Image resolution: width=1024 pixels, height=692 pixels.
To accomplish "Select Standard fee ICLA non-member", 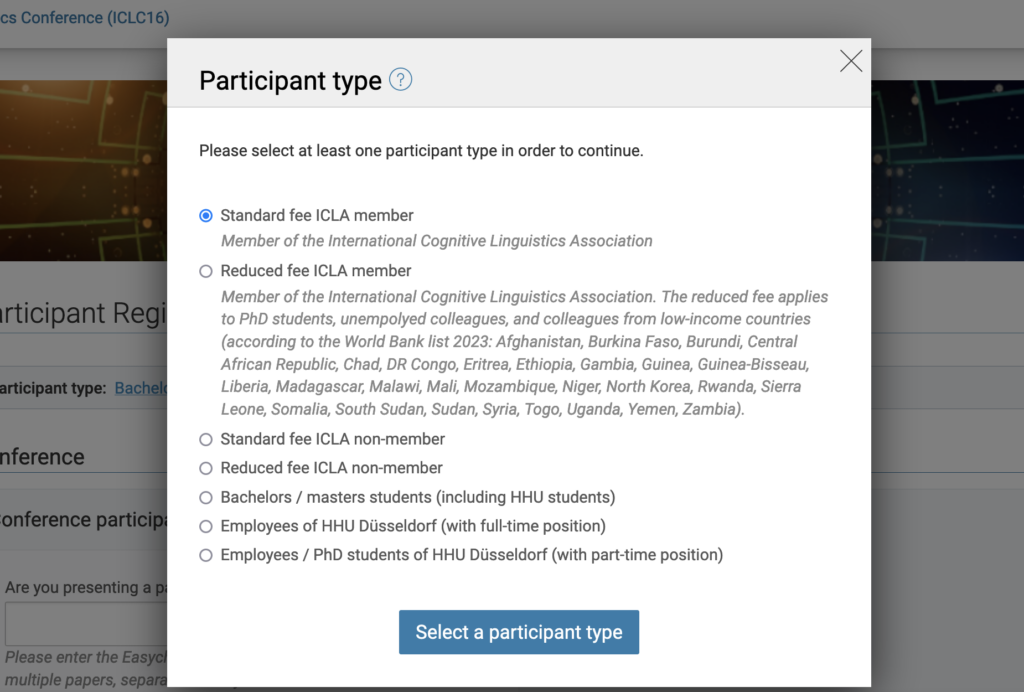I will coord(206,439).
